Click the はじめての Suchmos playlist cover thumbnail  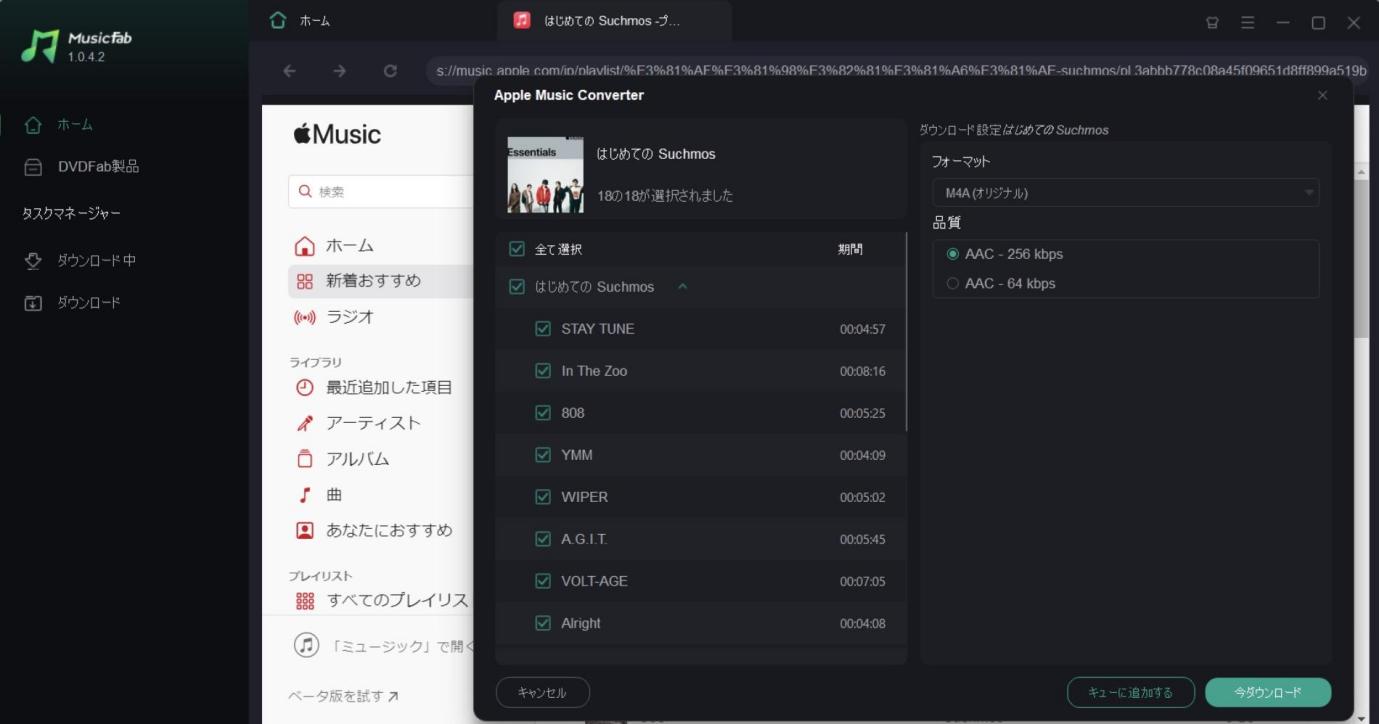pyautogui.click(x=545, y=175)
